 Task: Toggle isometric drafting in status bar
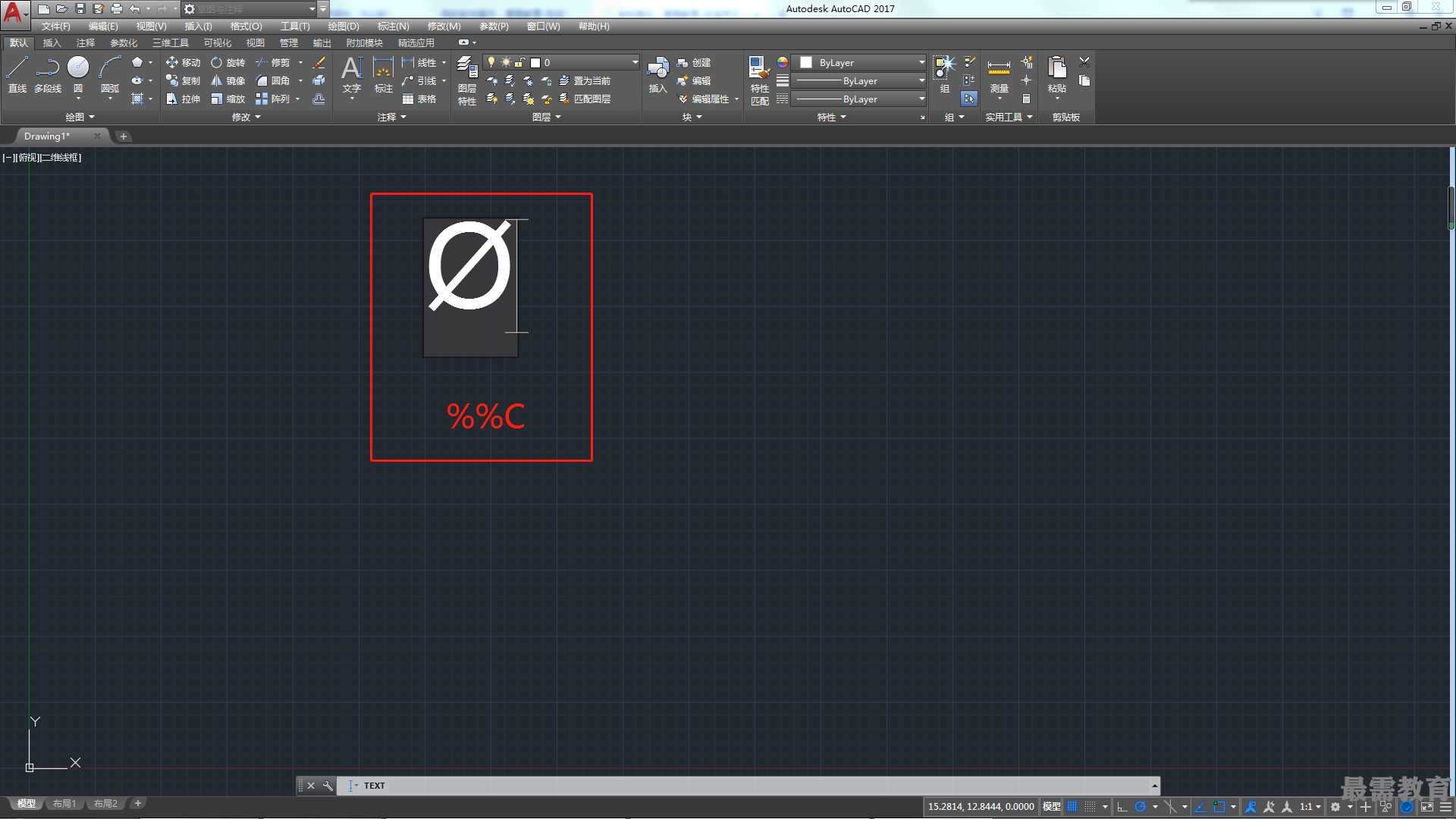1170,807
